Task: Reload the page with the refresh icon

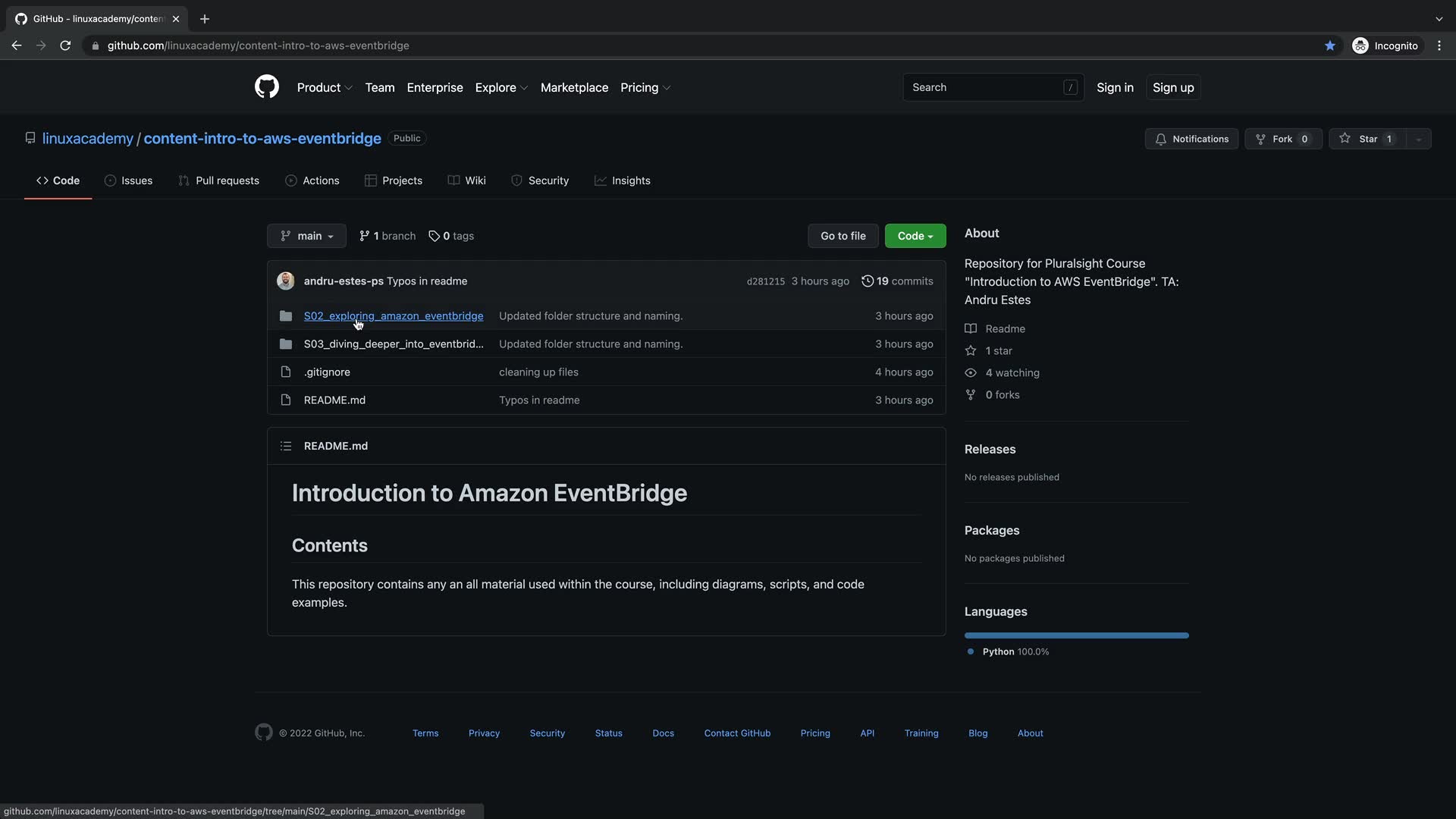Action: (x=65, y=45)
